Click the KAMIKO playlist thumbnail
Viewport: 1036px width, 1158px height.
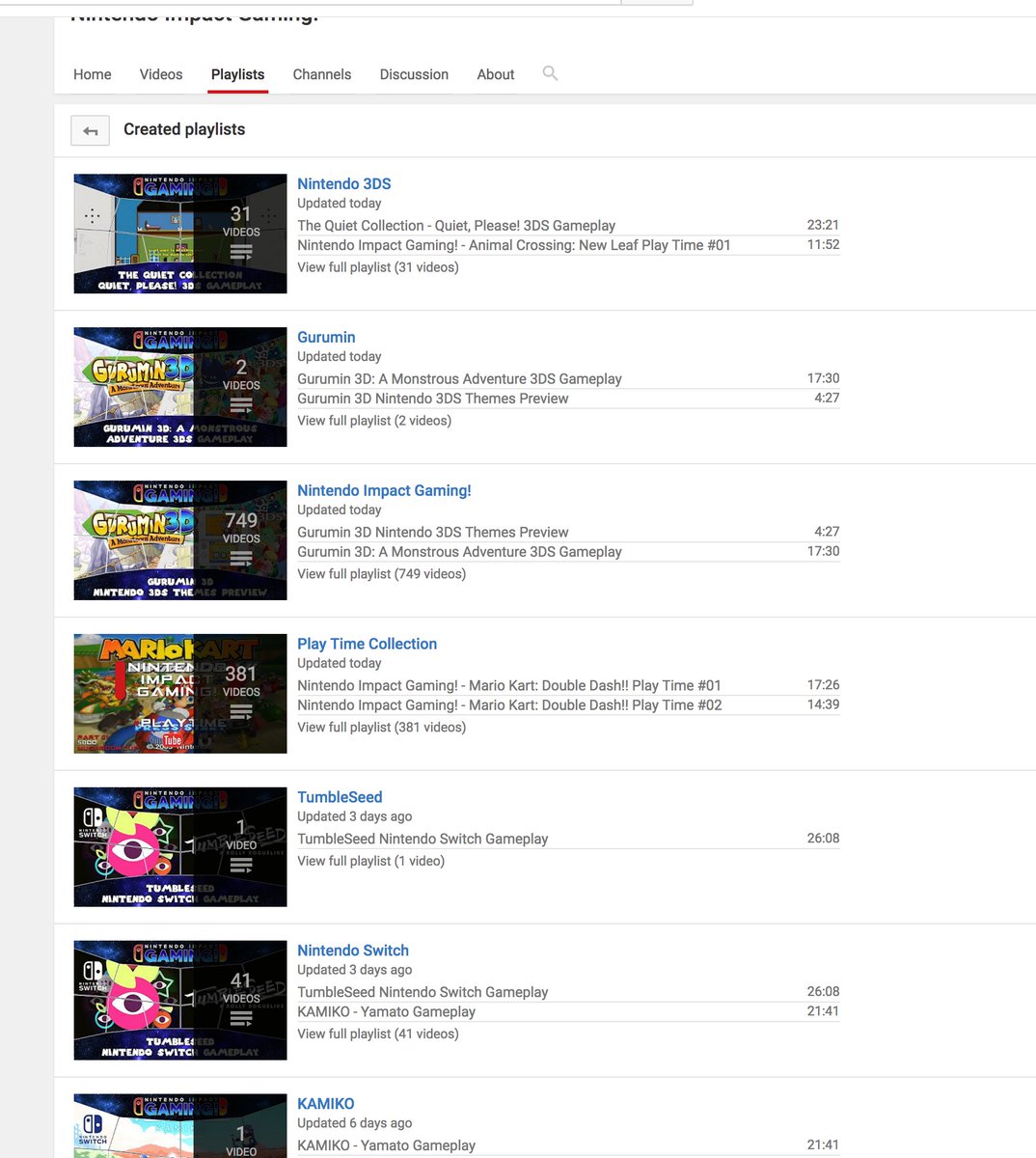(180, 1126)
